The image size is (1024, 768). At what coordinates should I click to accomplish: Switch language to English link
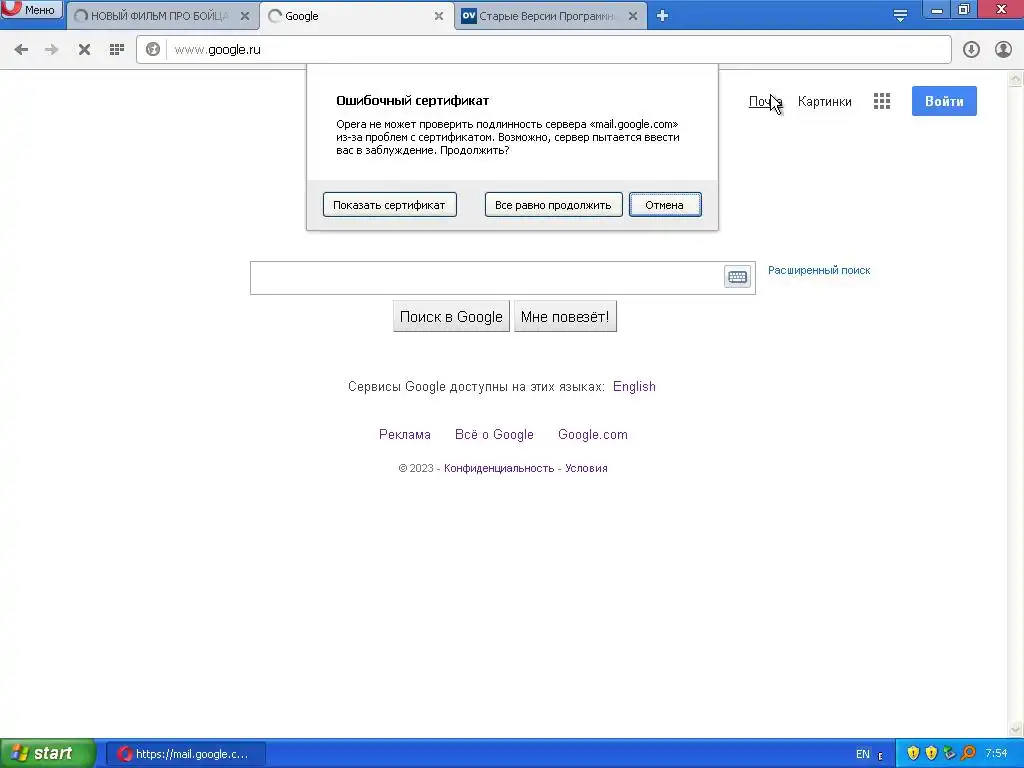tap(634, 387)
